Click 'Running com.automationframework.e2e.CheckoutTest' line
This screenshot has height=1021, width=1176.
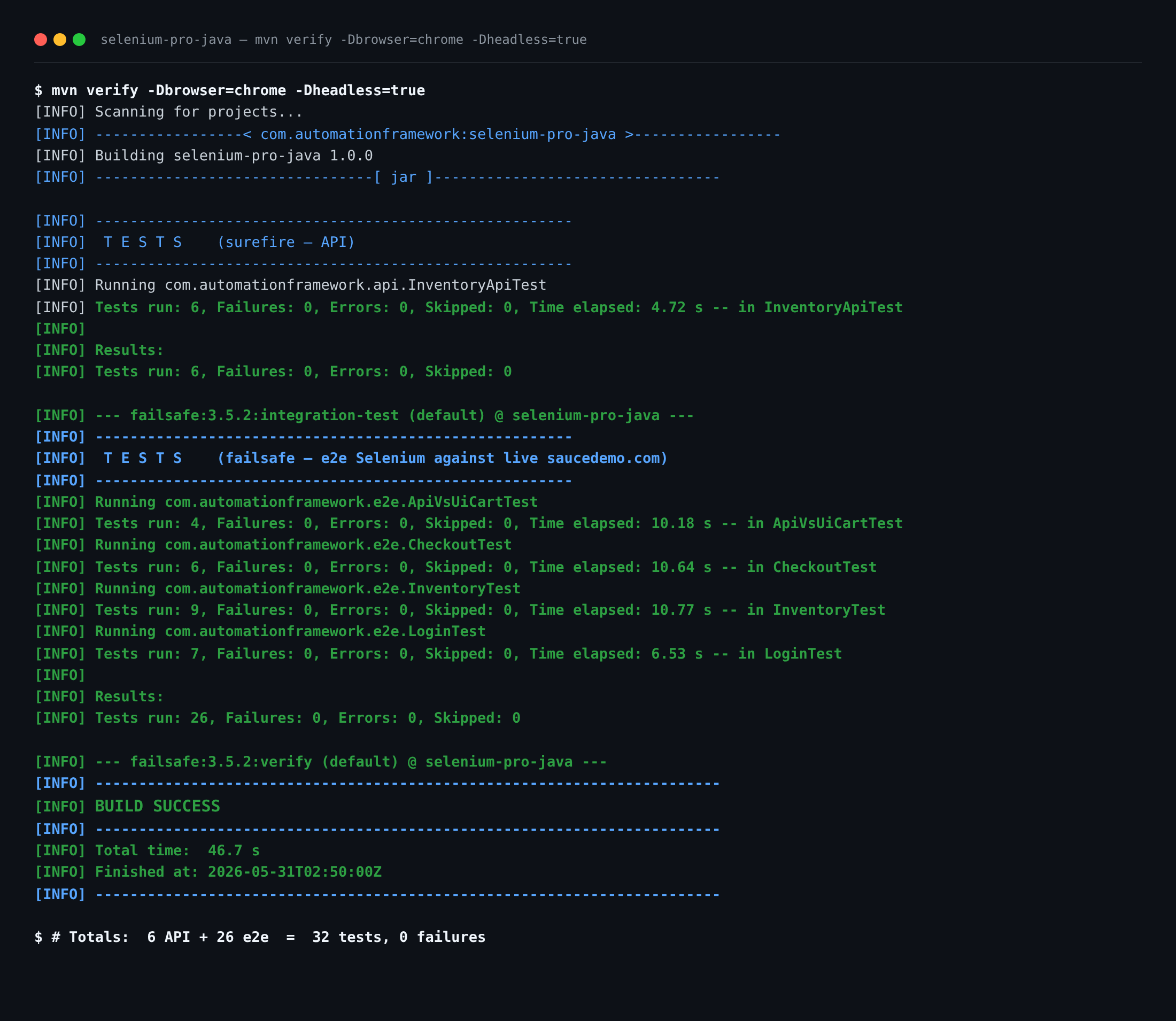pos(274,545)
